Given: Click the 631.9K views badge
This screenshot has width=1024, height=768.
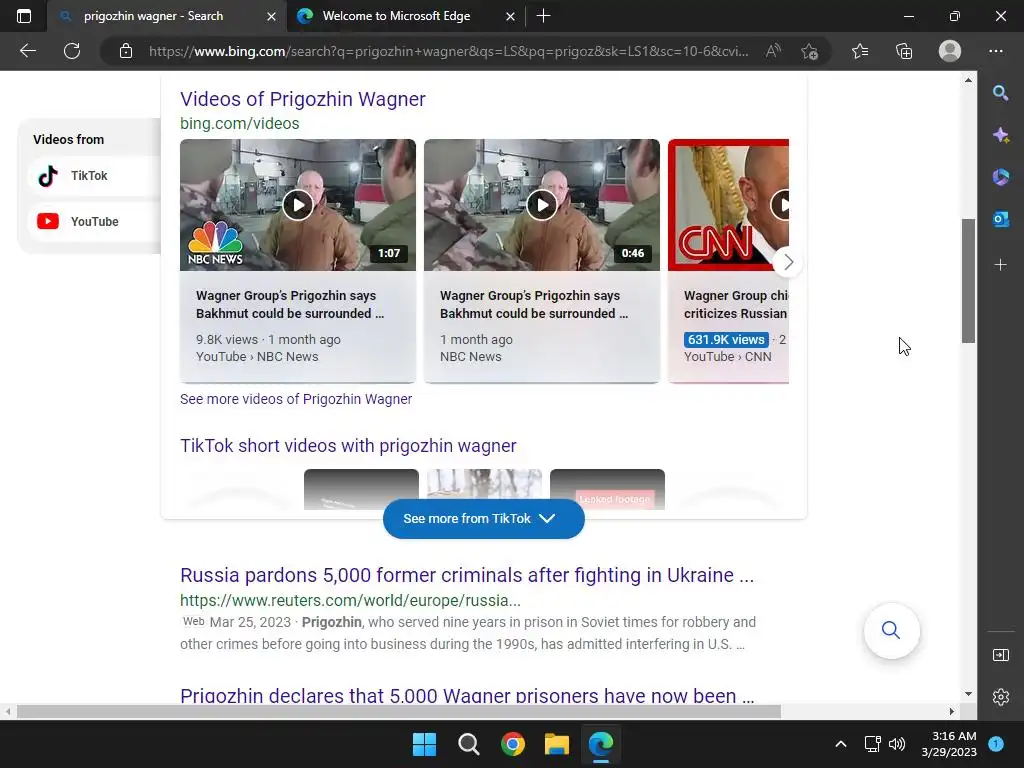Looking at the screenshot, I should click(726, 340).
